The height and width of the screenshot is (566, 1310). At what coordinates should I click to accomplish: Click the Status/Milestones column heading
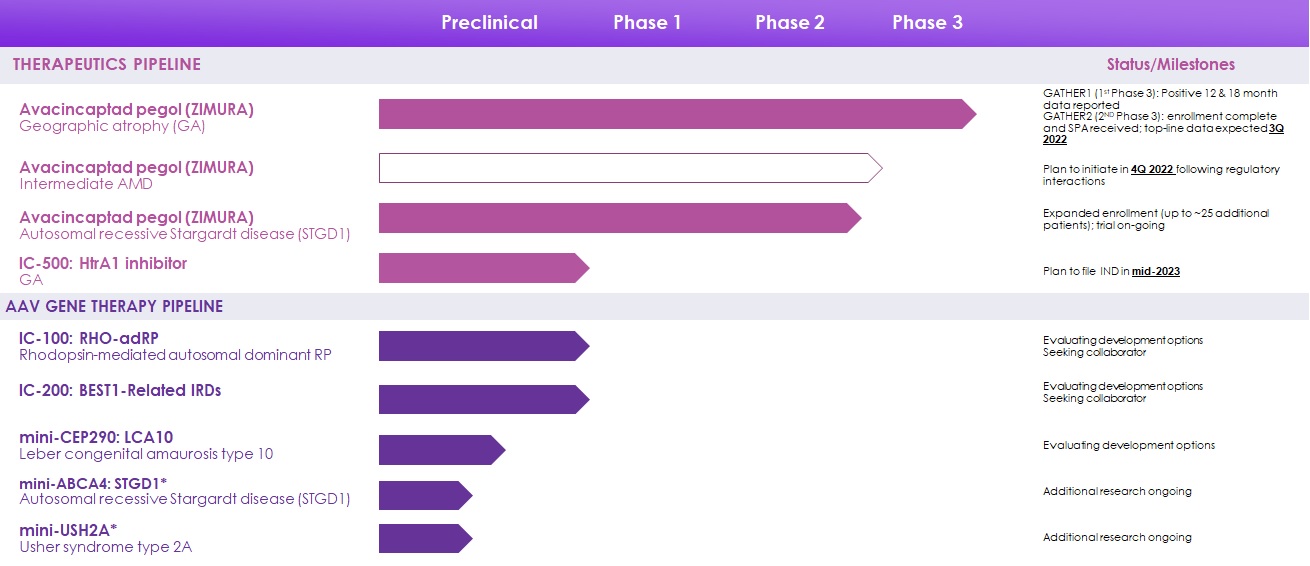coord(1170,65)
